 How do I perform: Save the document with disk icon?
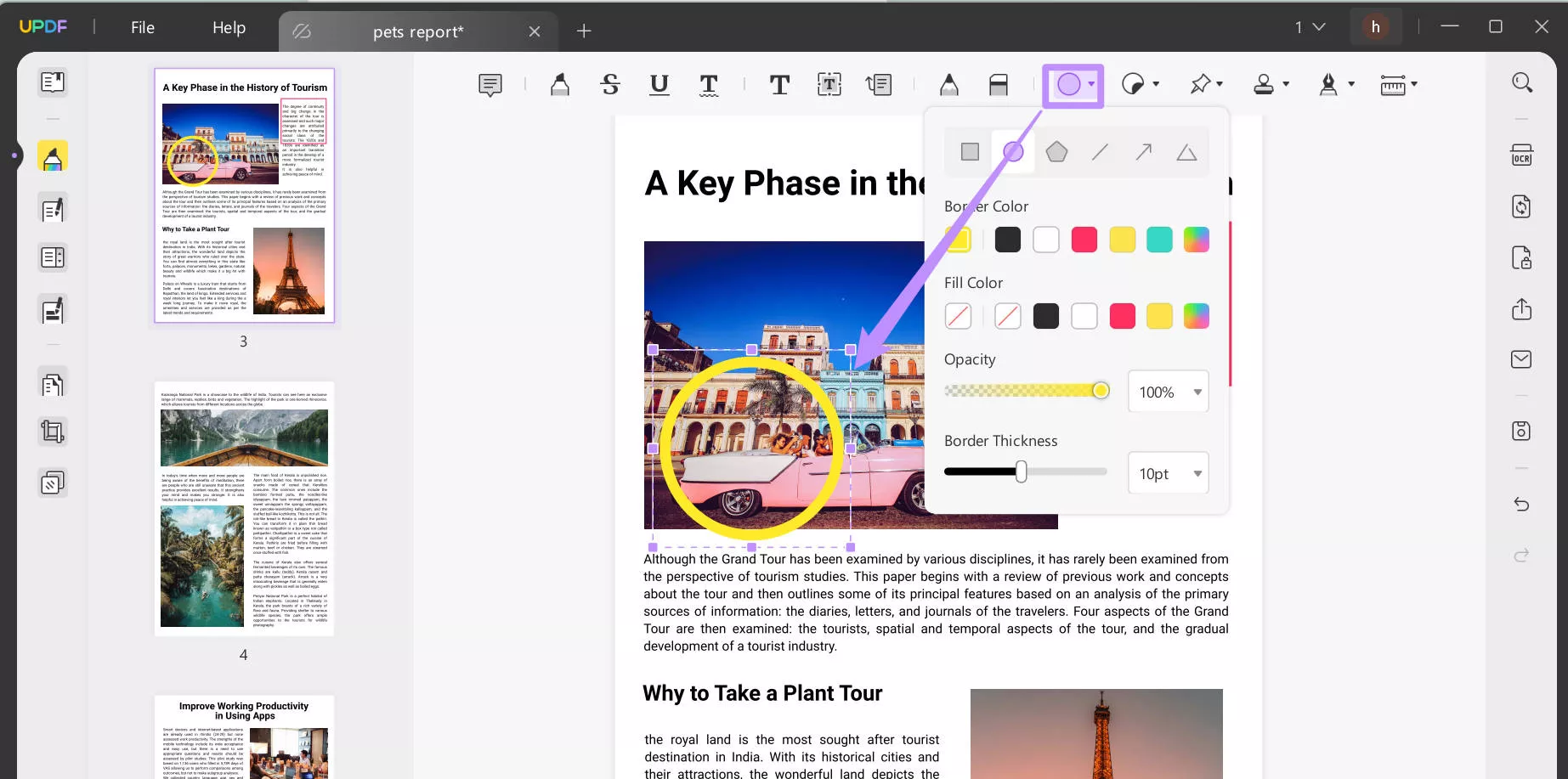(1521, 431)
